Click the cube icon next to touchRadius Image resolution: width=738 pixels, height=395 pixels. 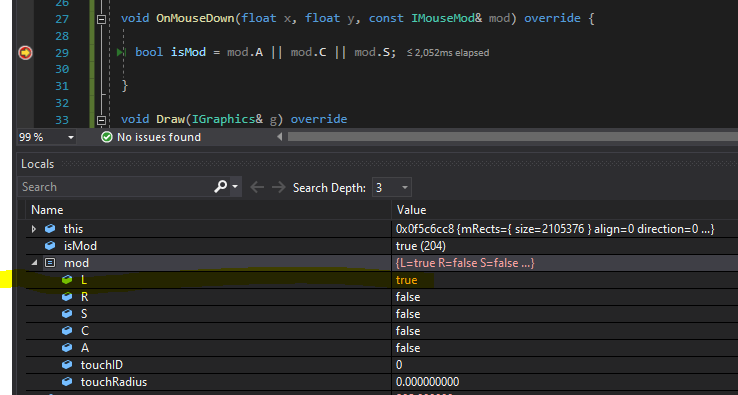coord(67,382)
